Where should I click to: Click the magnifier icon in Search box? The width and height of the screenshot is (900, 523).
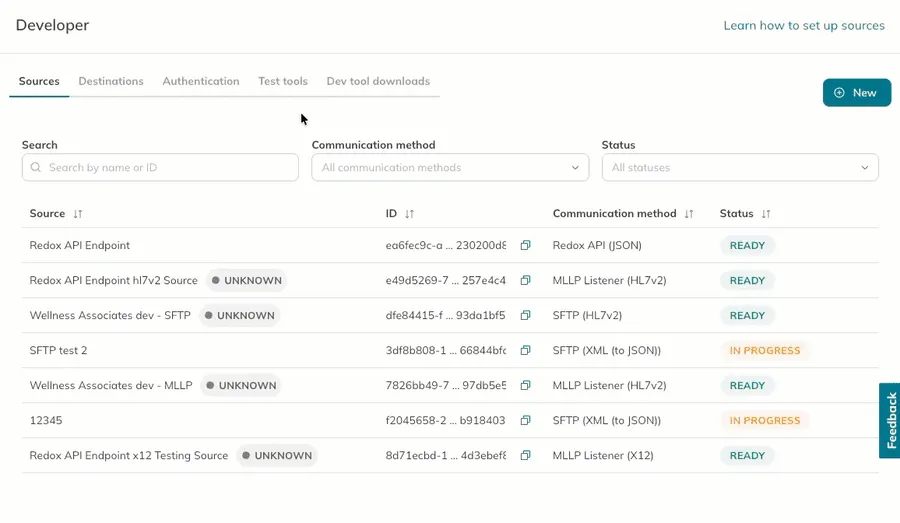[36, 167]
